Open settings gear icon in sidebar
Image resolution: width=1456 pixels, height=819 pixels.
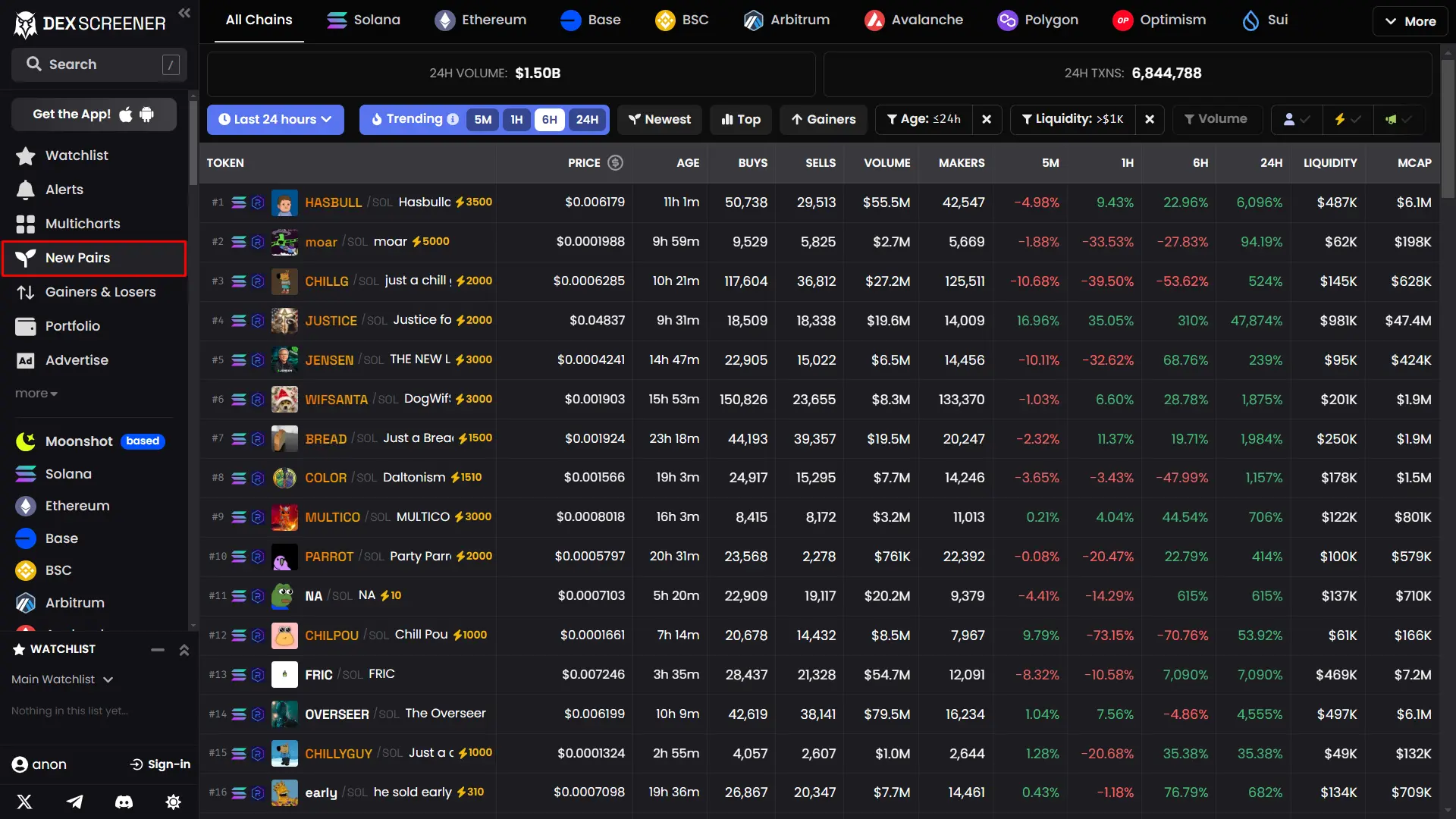click(174, 802)
